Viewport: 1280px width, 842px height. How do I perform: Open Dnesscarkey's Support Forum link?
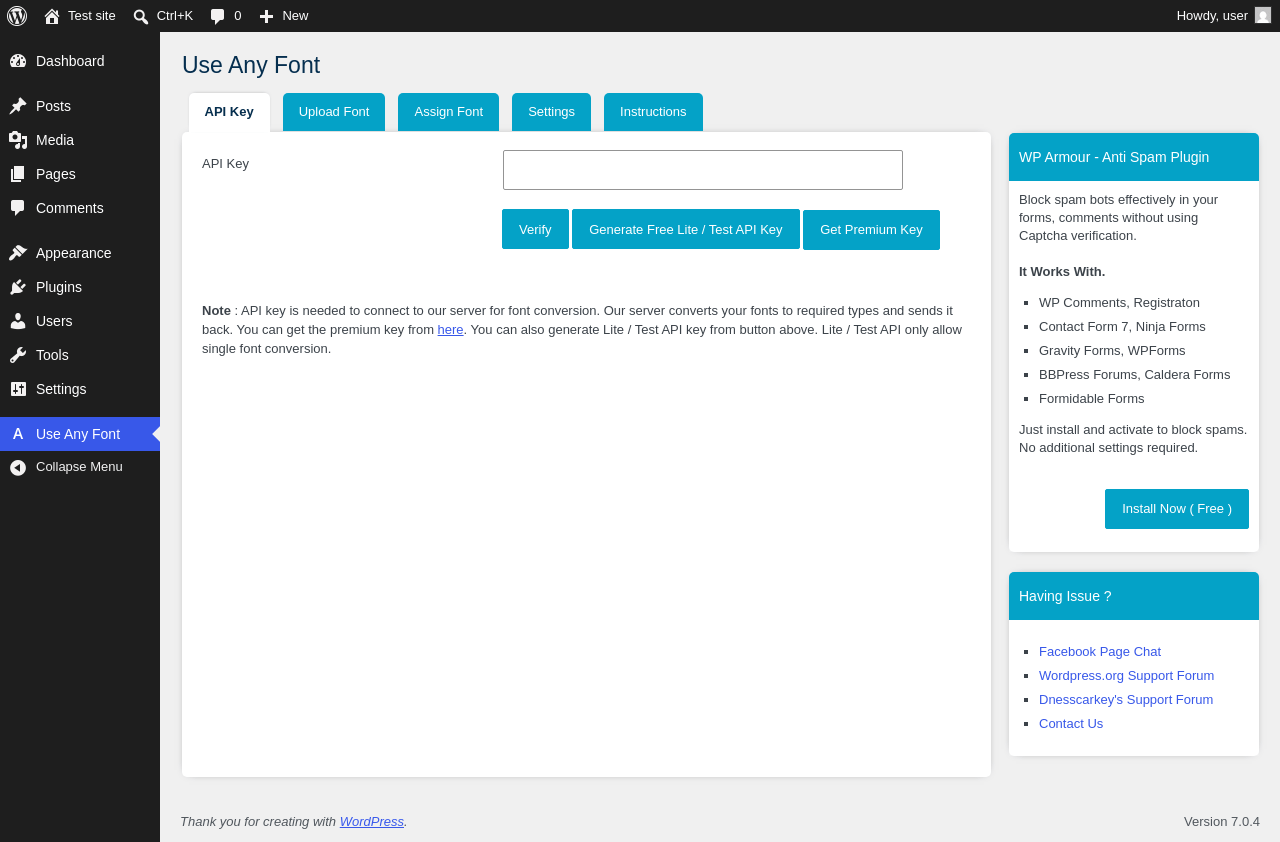click(1126, 700)
